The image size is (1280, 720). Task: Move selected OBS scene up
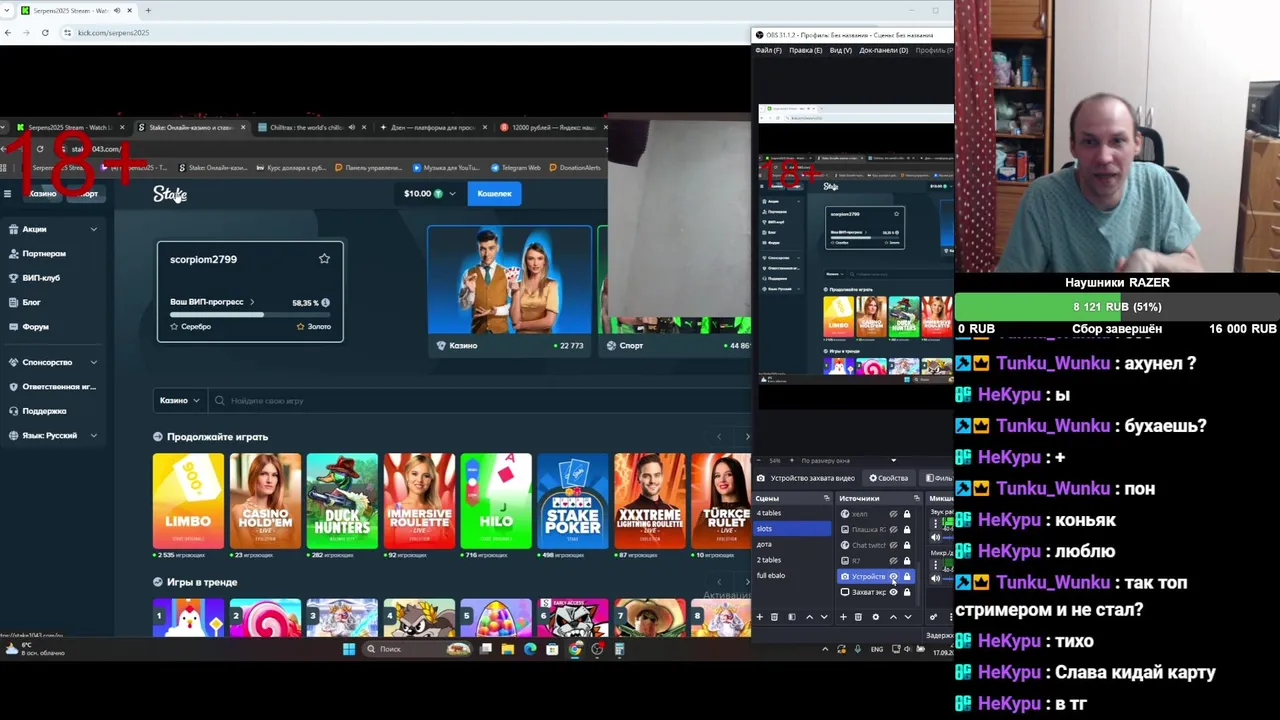(x=810, y=617)
